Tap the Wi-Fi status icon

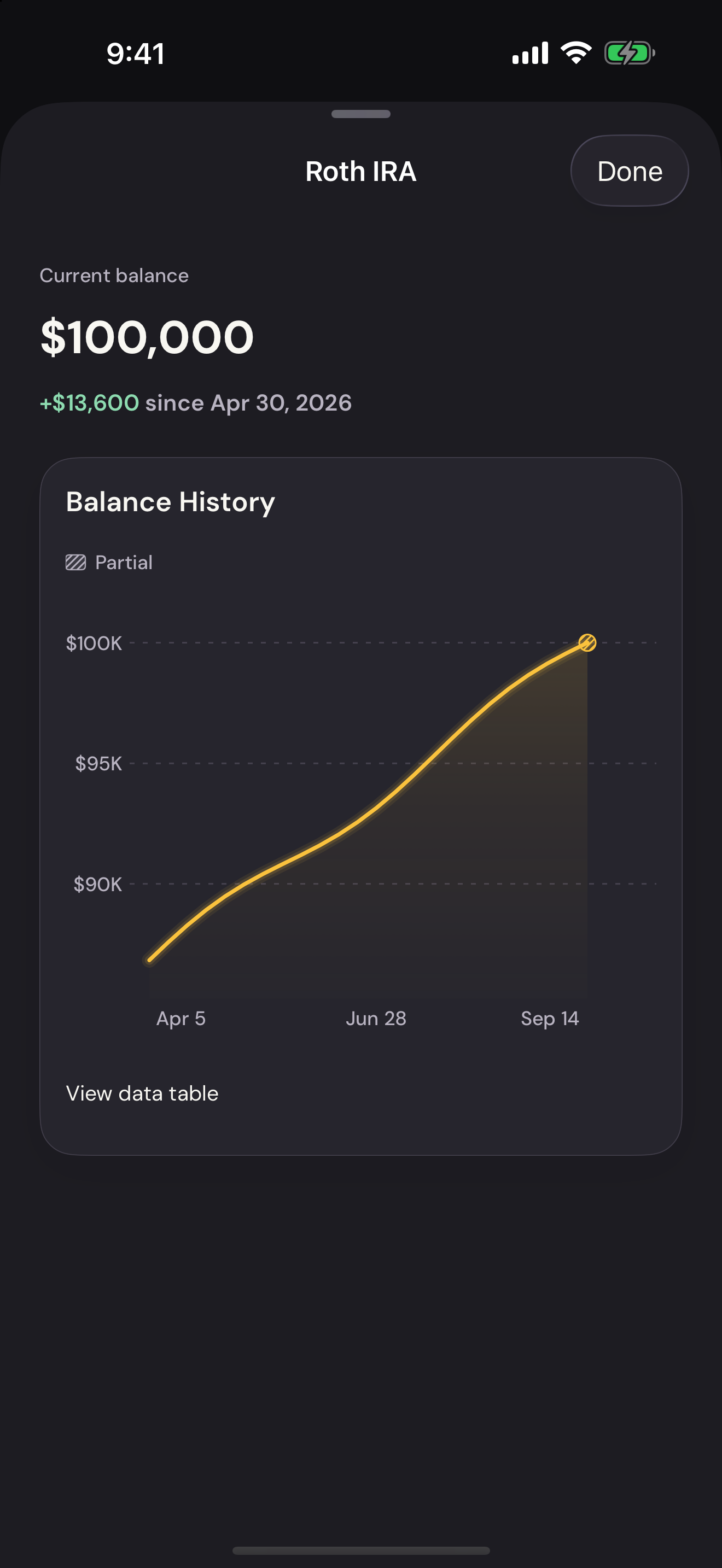point(576,53)
